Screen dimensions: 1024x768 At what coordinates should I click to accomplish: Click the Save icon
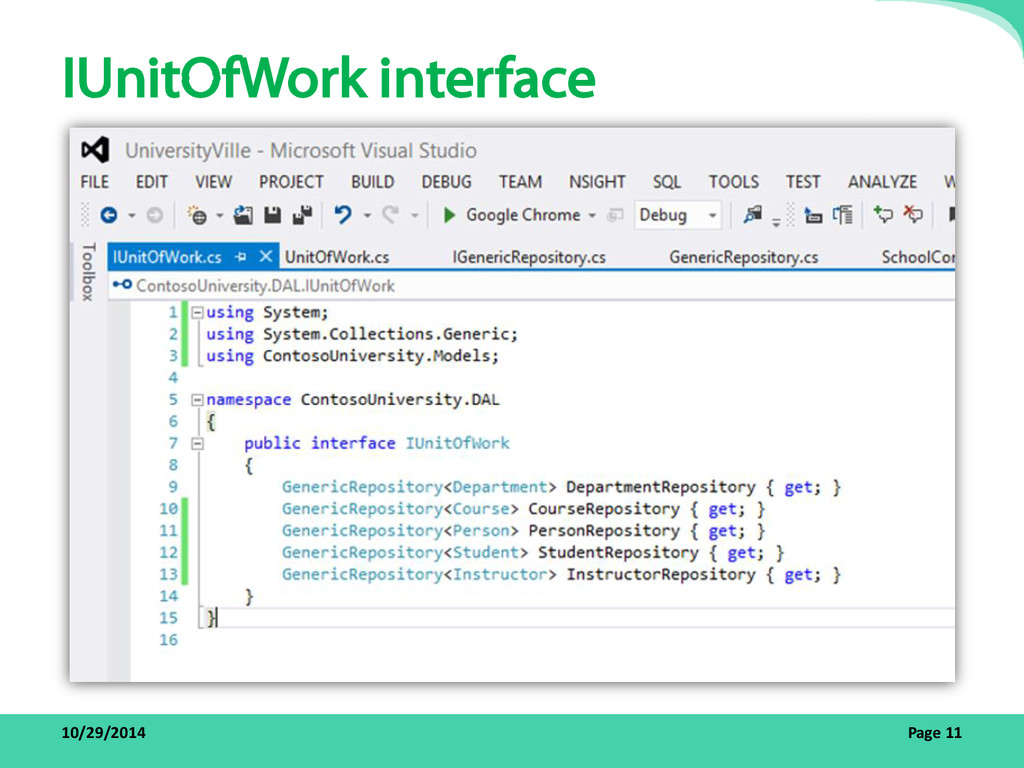click(x=272, y=215)
